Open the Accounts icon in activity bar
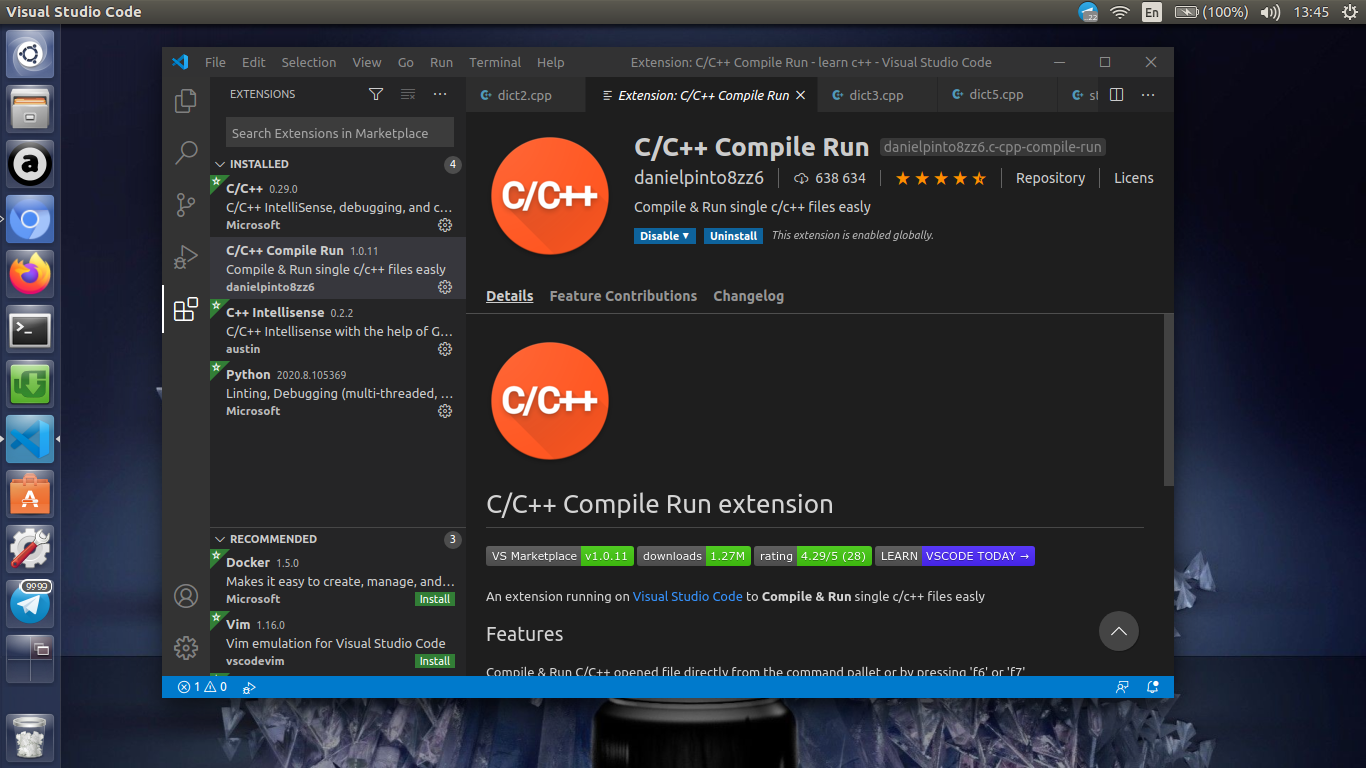Screen dimensions: 1366x768 pos(186,596)
